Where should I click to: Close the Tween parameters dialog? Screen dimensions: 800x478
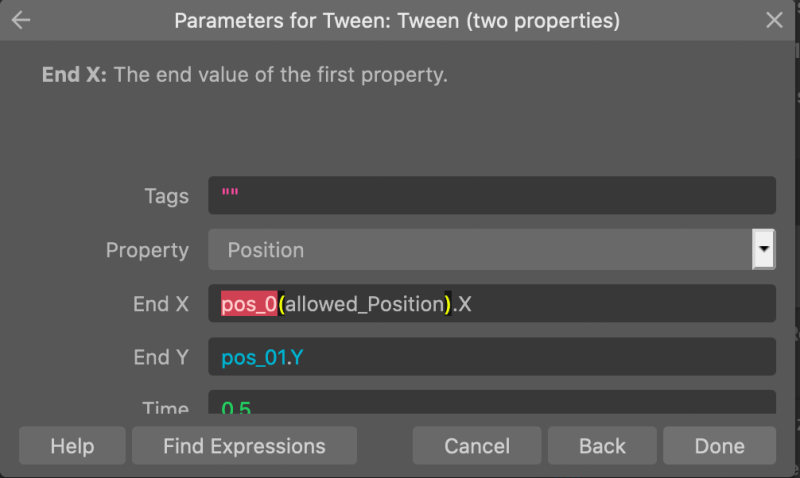pyautogui.click(x=774, y=20)
